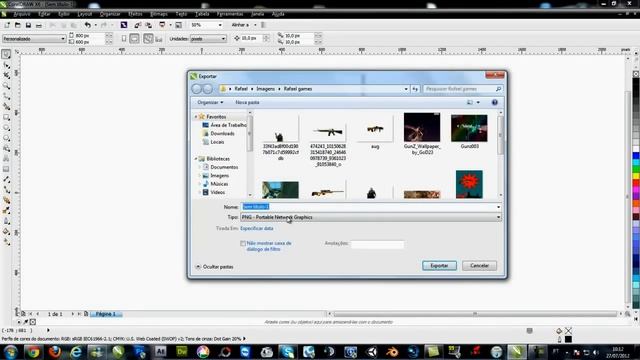Click the Import icon in standard toolbar
Image resolution: width=640 pixels, height=360 pixels.
pyautogui.click(x=138, y=25)
